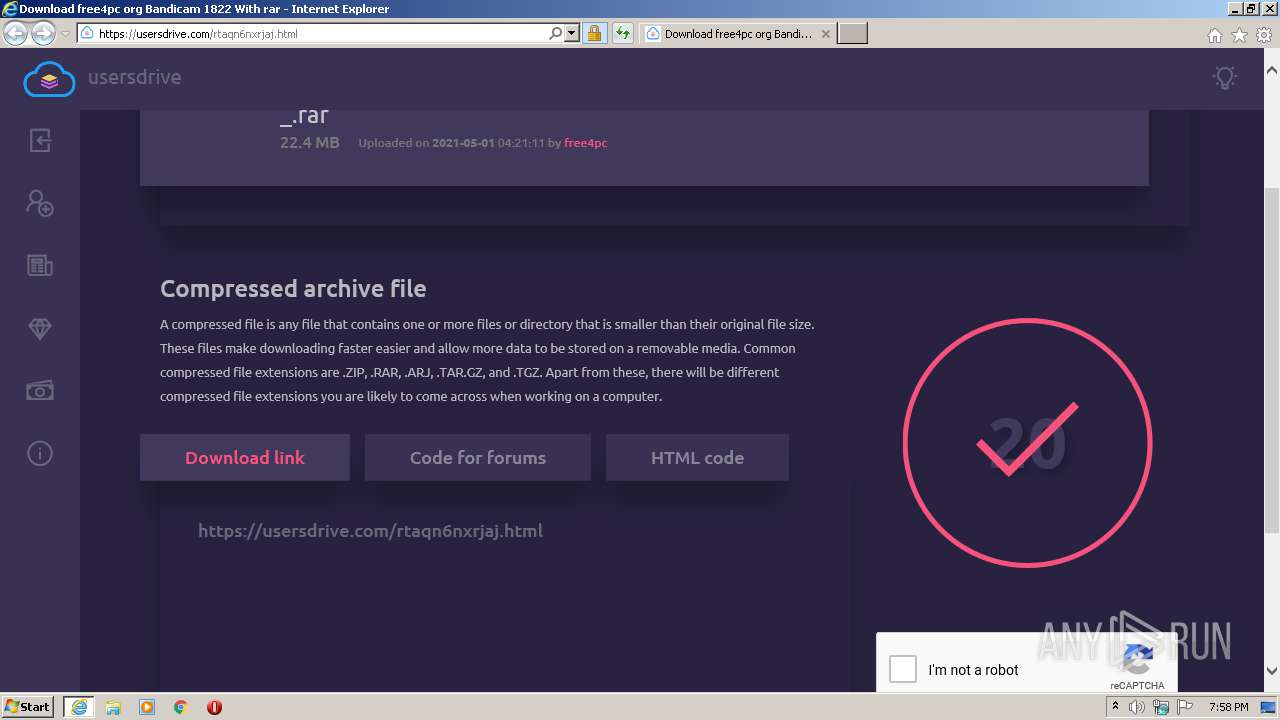1280x720 pixels.
Task: Select the HTML code tab
Action: coord(697,457)
